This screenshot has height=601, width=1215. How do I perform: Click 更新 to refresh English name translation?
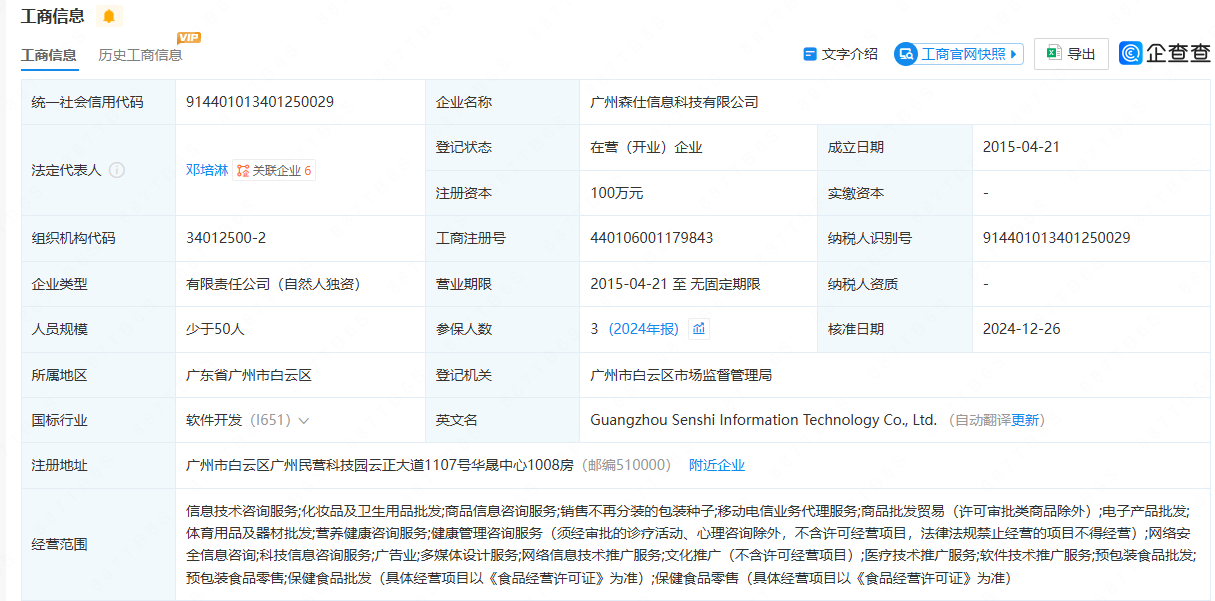point(1025,420)
